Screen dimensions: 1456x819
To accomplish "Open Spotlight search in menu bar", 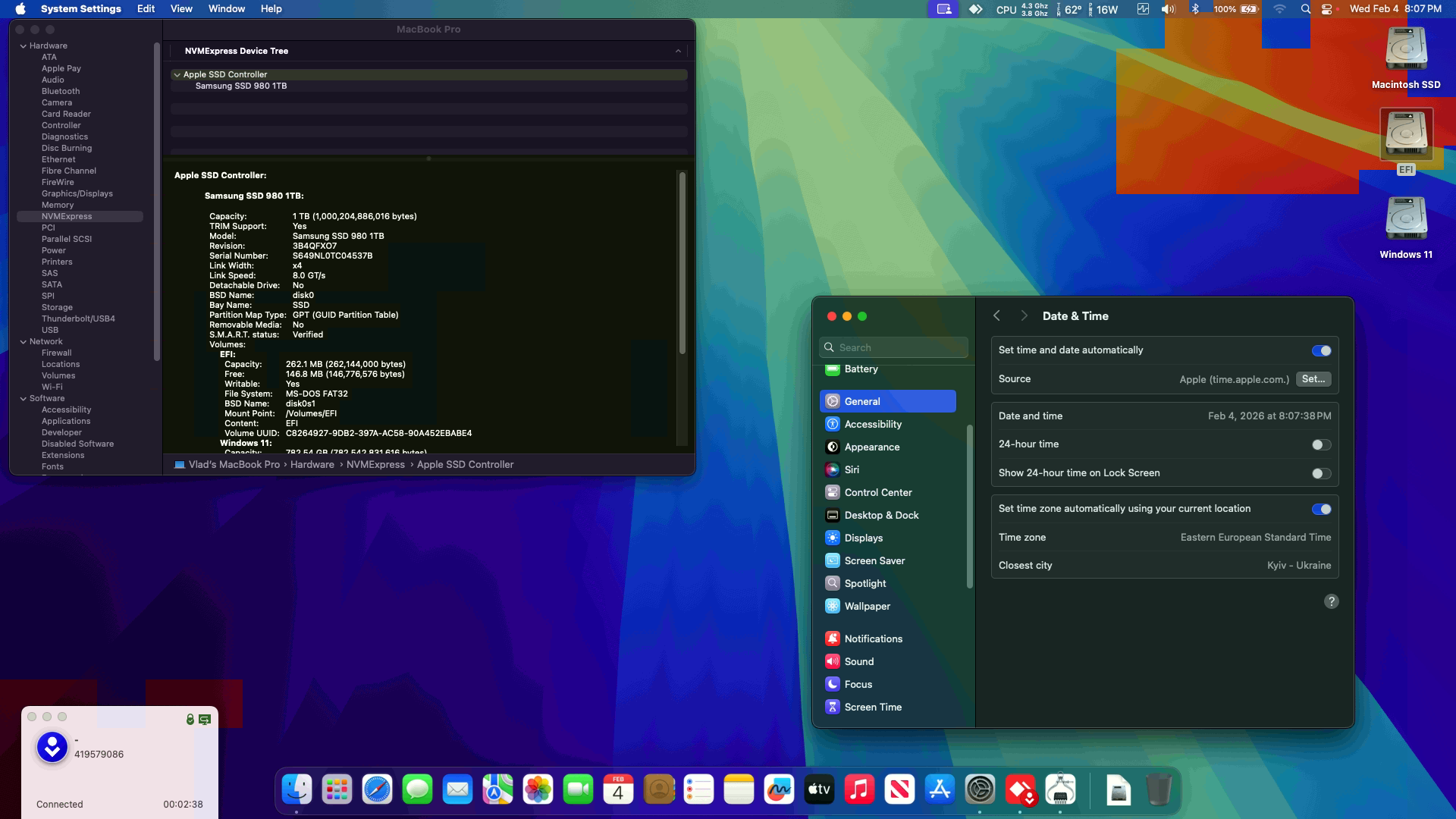I will 1305,9.
